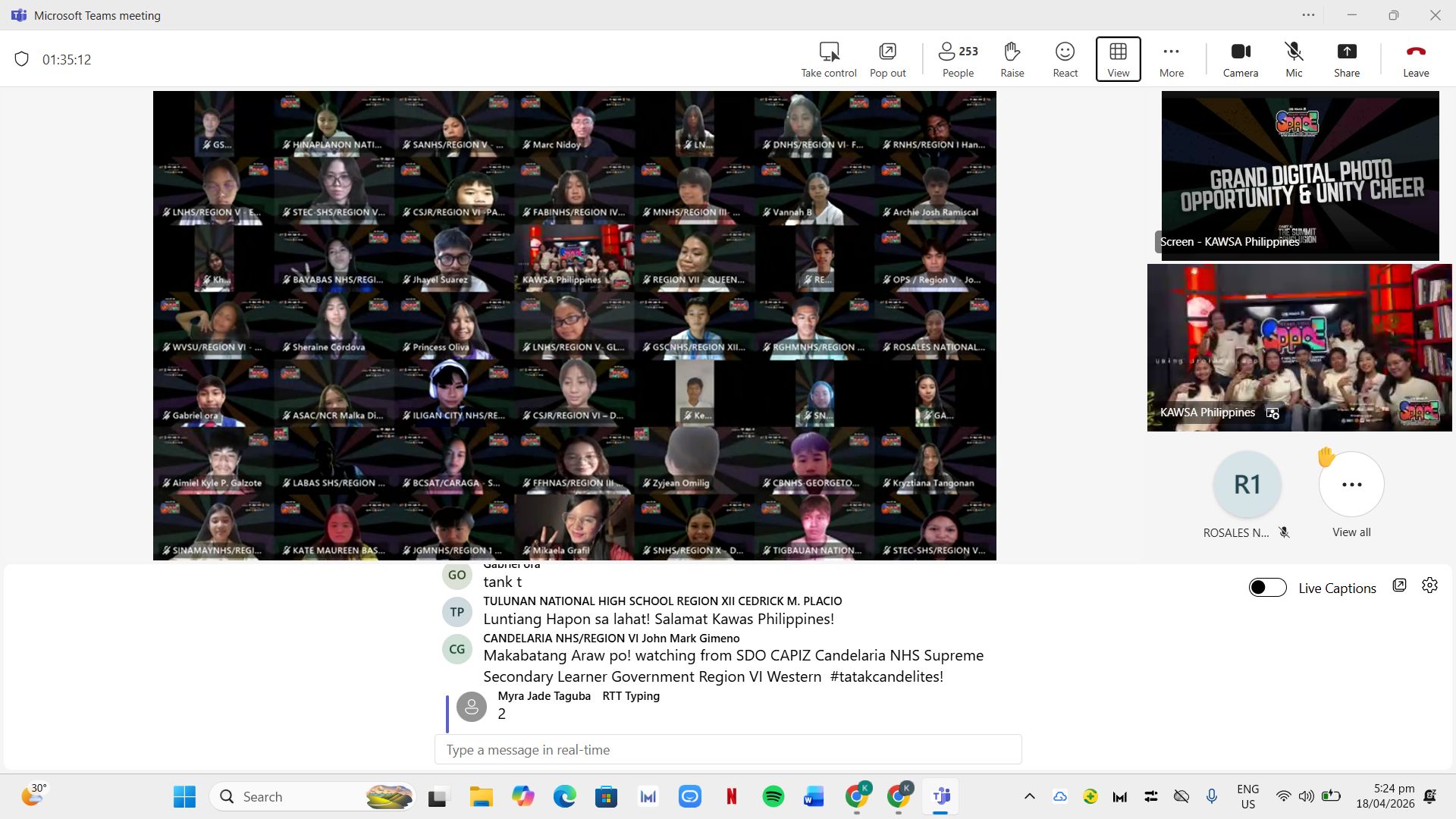Click the Take control button

[829, 59]
